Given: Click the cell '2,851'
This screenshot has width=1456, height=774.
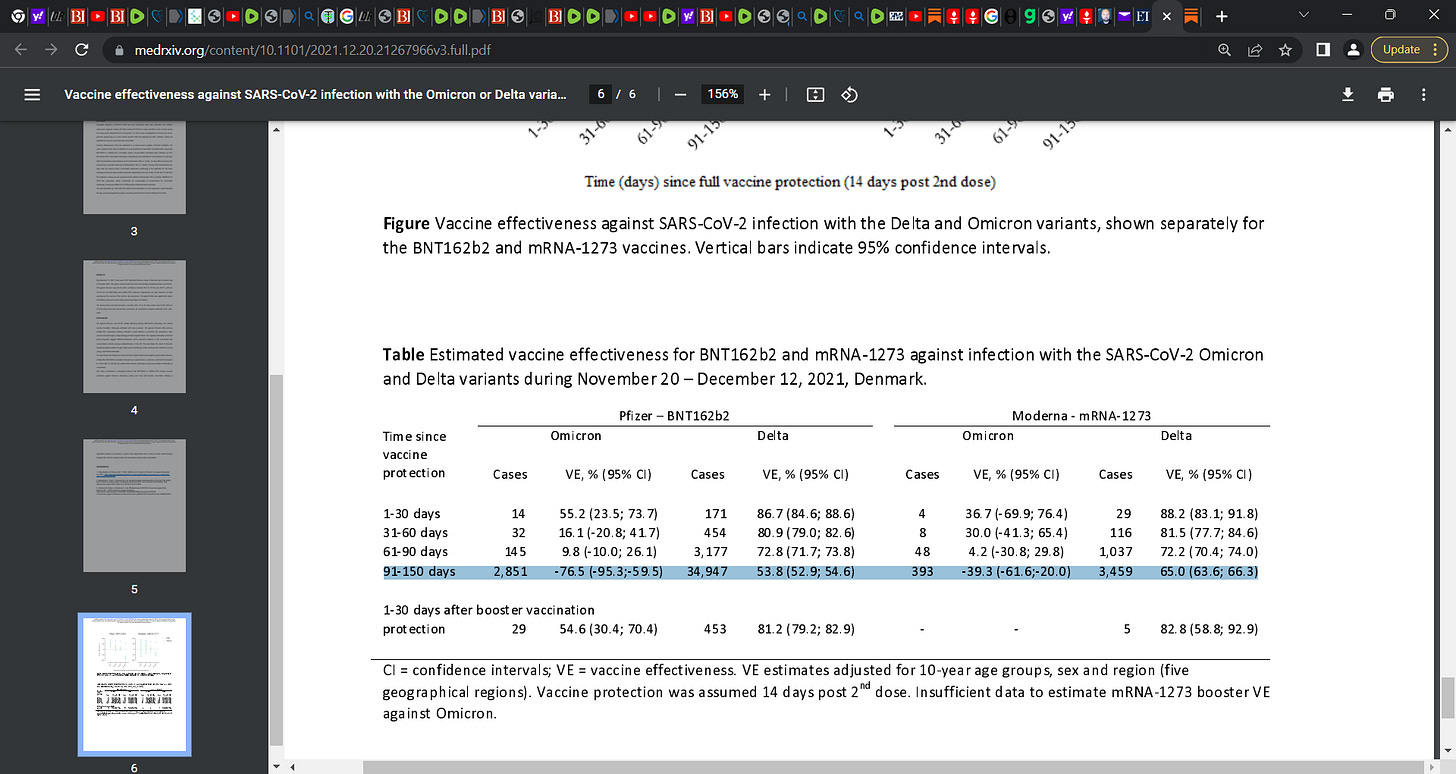Looking at the screenshot, I should pos(510,572).
